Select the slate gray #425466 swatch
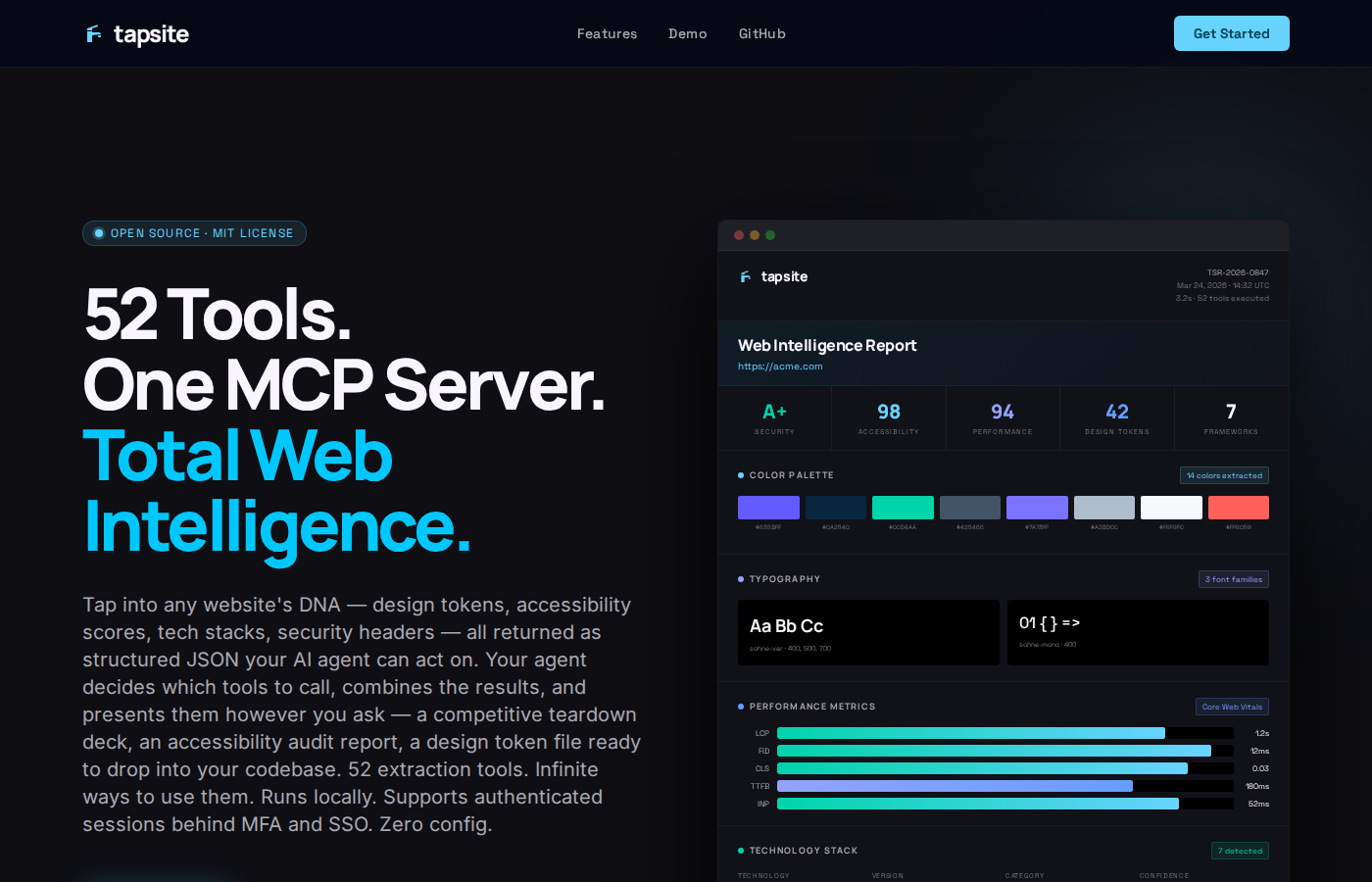 click(x=970, y=508)
